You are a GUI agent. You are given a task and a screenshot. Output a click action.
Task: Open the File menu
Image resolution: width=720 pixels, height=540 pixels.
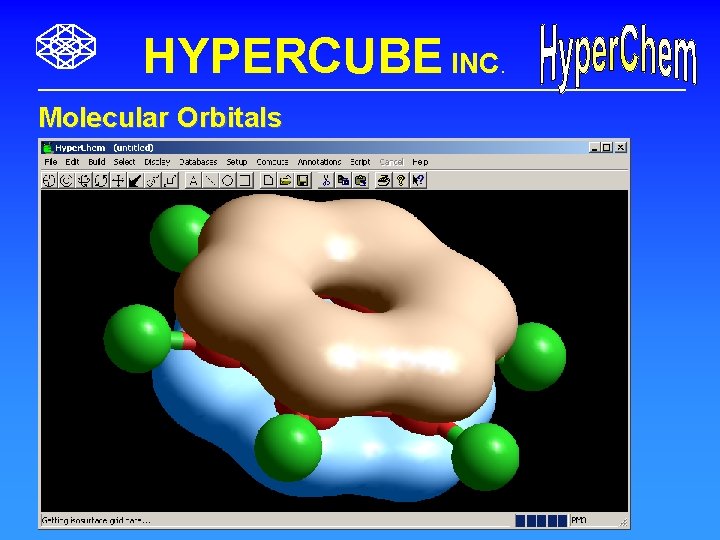[x=51, y=162]
